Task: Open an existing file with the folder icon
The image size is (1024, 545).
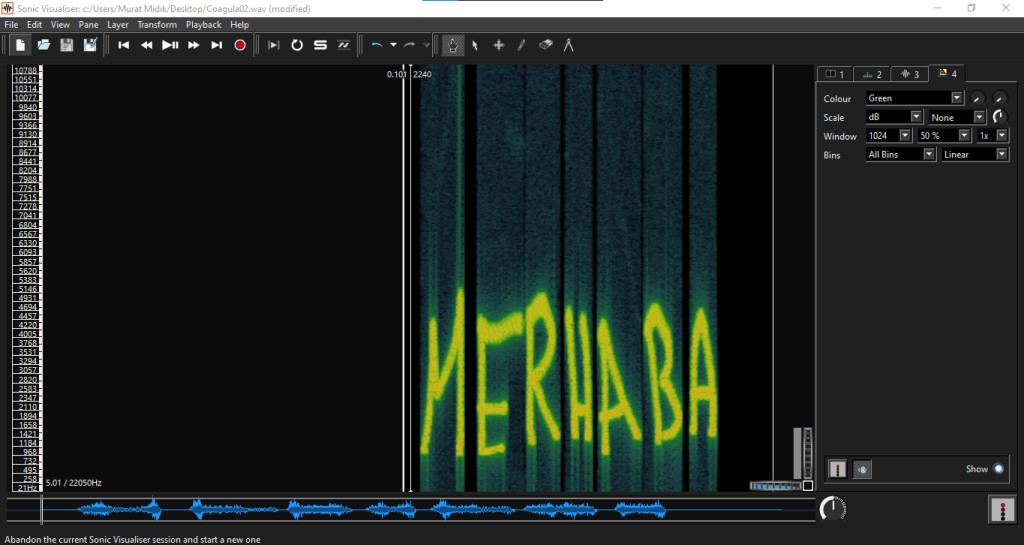Action: click(44, 45)
